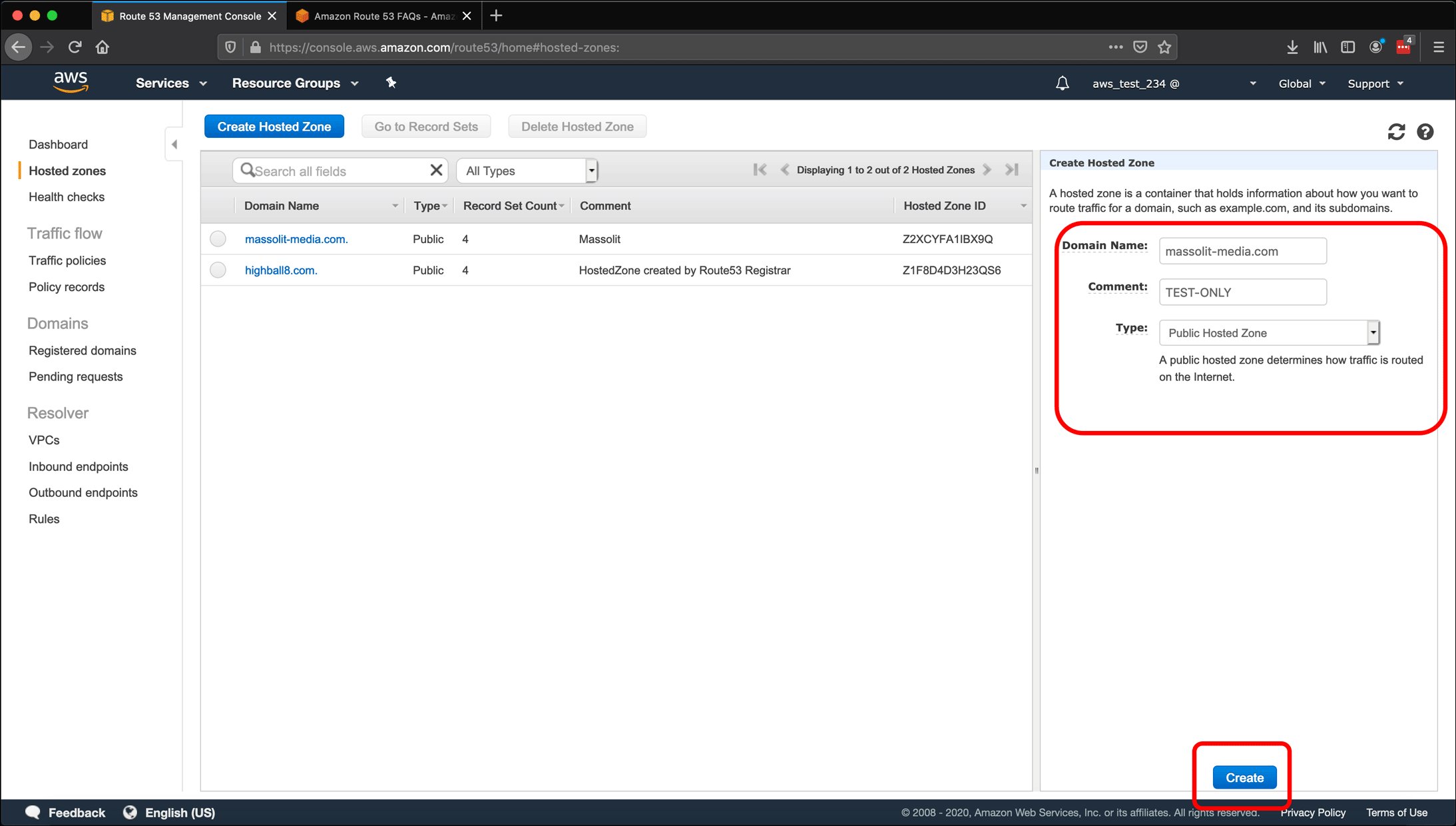Open Dashboard in the sidebar

tap(58, 145)
